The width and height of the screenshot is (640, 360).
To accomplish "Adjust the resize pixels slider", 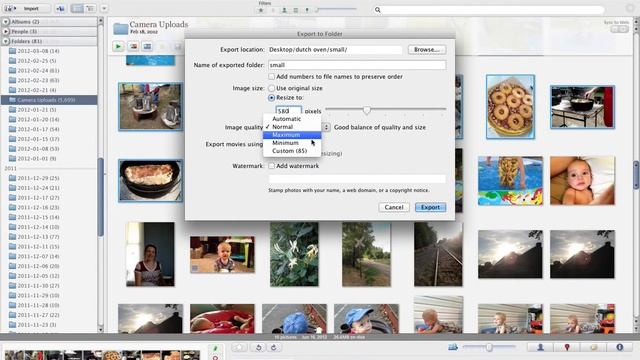I will 367,109.
